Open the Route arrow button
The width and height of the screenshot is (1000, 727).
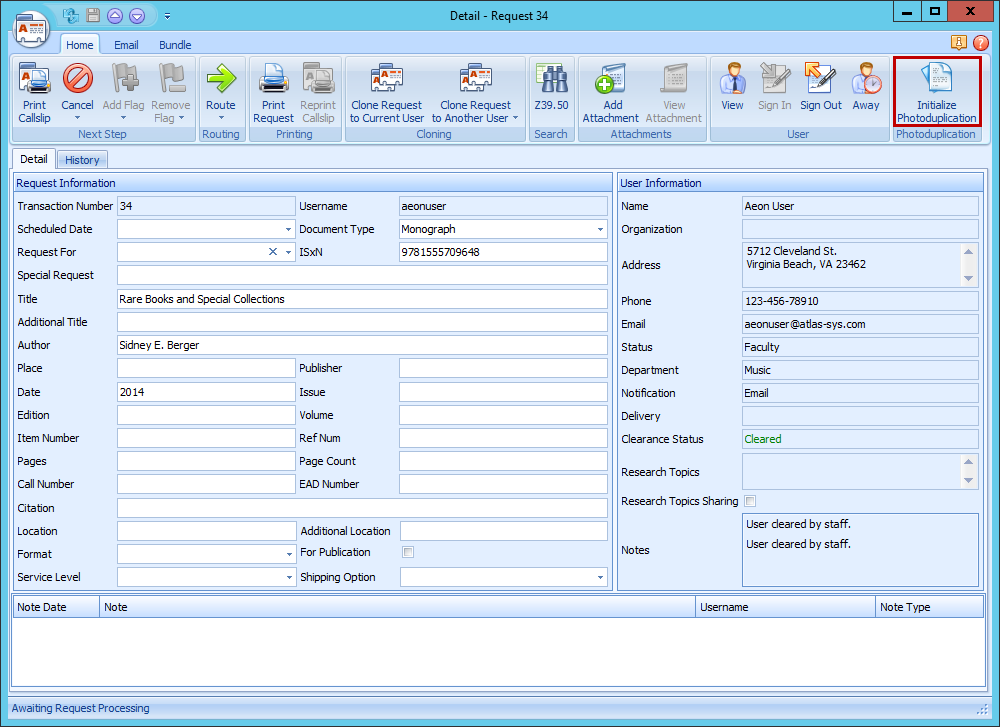coord(220,80)
